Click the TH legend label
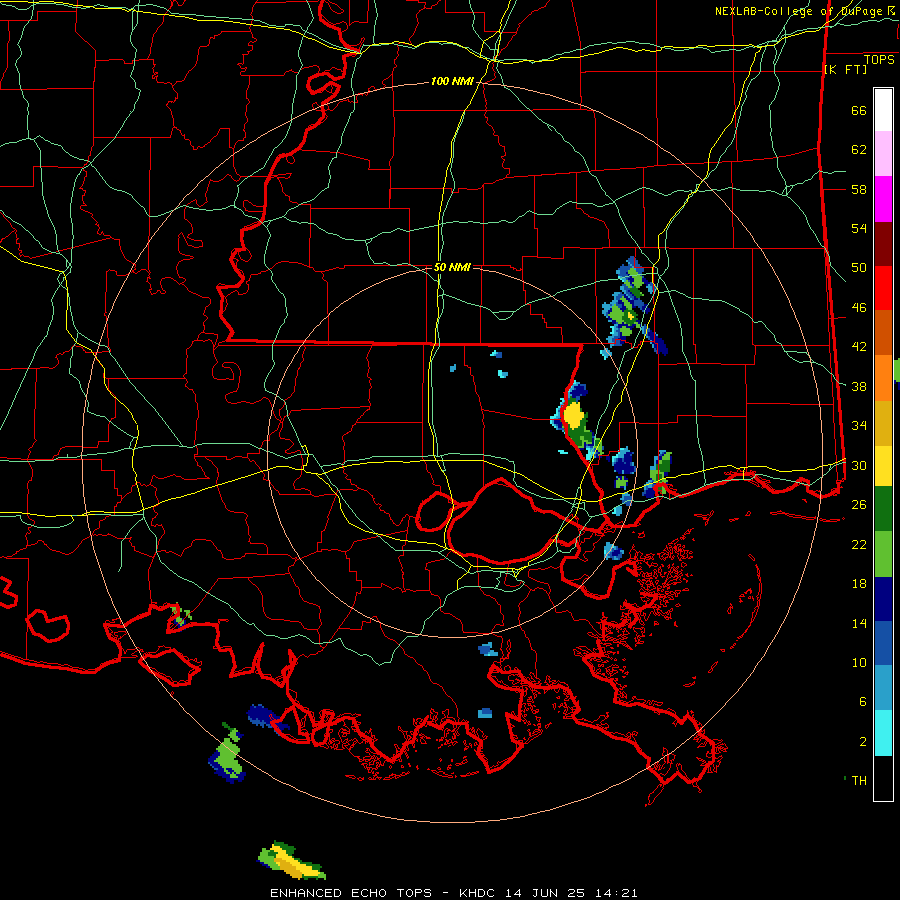This screenshot has height=900, width=900. [859, 780]
